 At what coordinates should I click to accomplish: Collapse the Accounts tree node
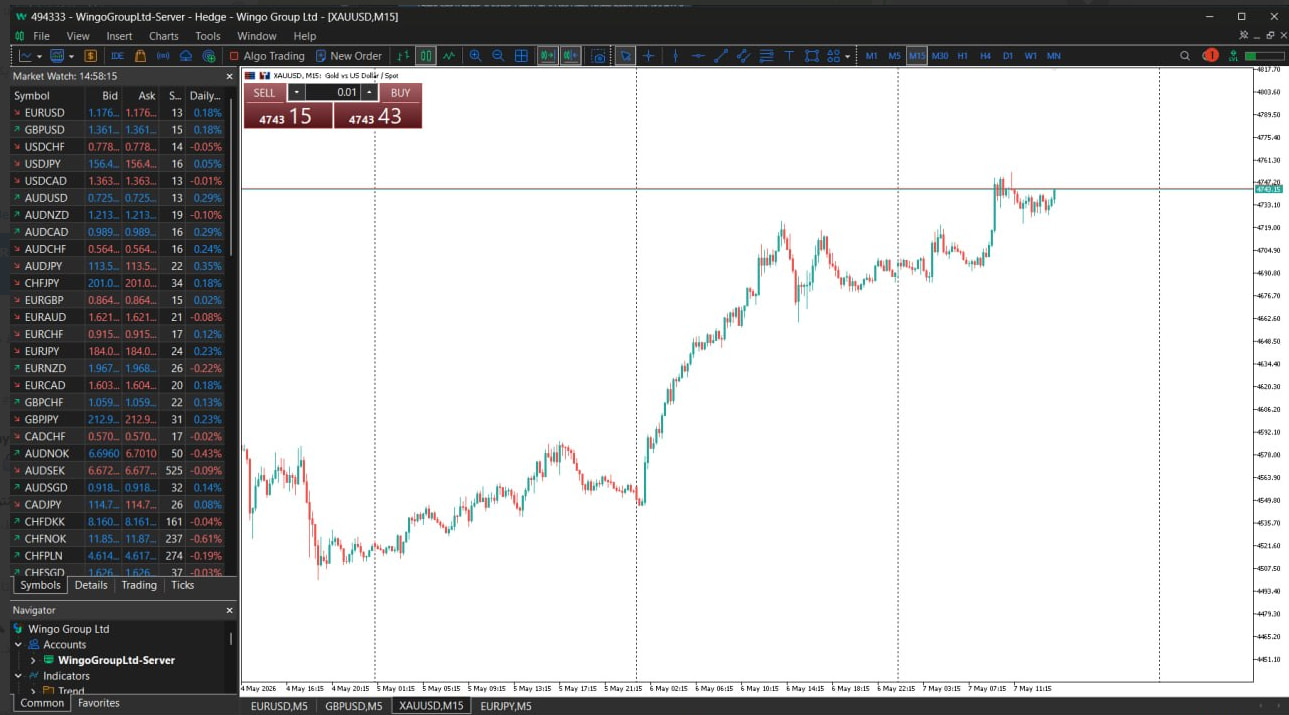click(18, 645)
